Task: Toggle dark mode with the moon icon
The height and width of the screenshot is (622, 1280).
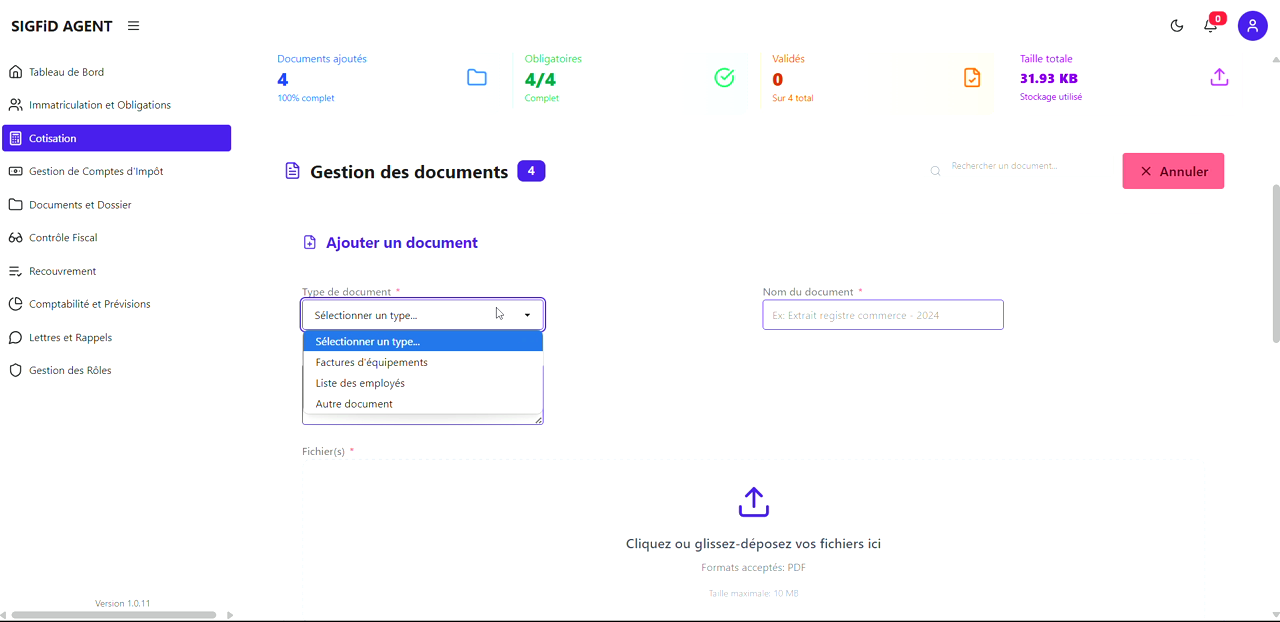Action: [x=1176, y=25]
